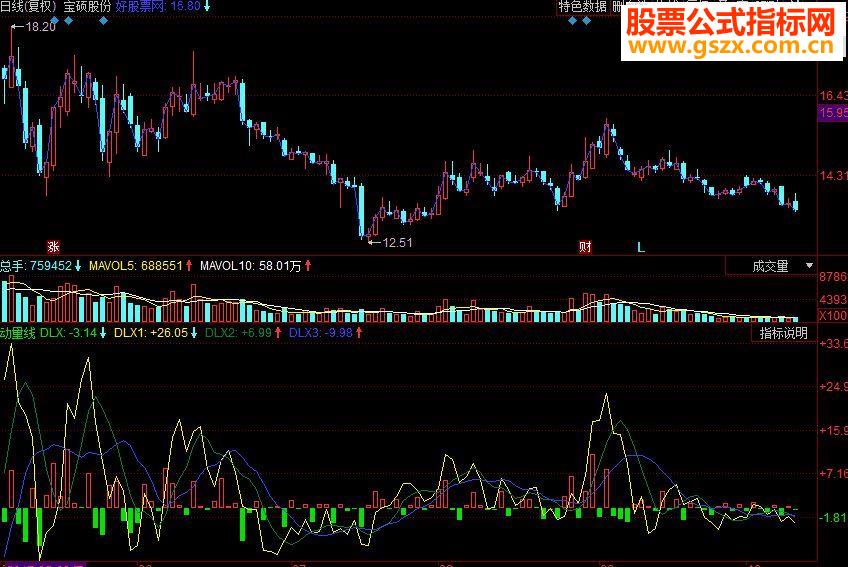Viewport: 848px width, 567px height.
Task: Select the MAVOL10: 58.01万 readout
Action: (x=251, y=266)
